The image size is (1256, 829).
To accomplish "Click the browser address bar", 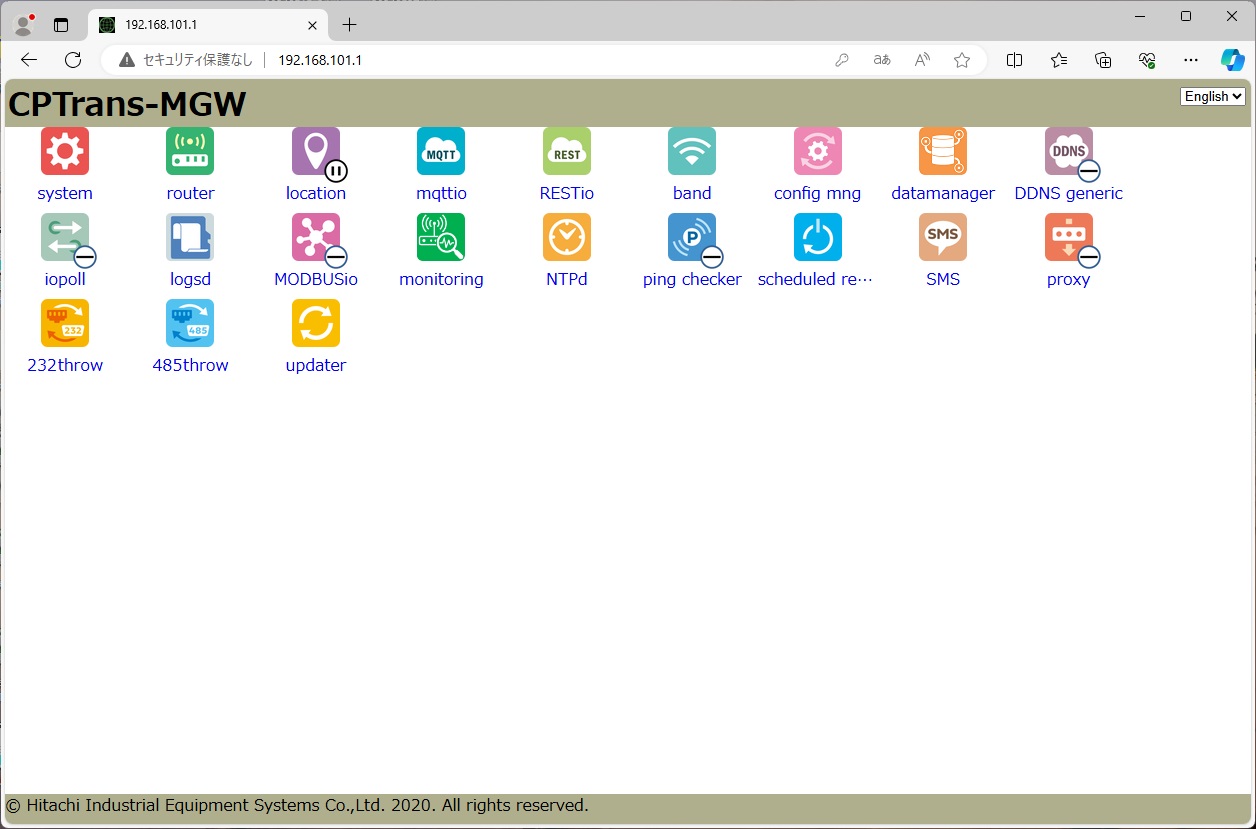I will pos(550,60).
